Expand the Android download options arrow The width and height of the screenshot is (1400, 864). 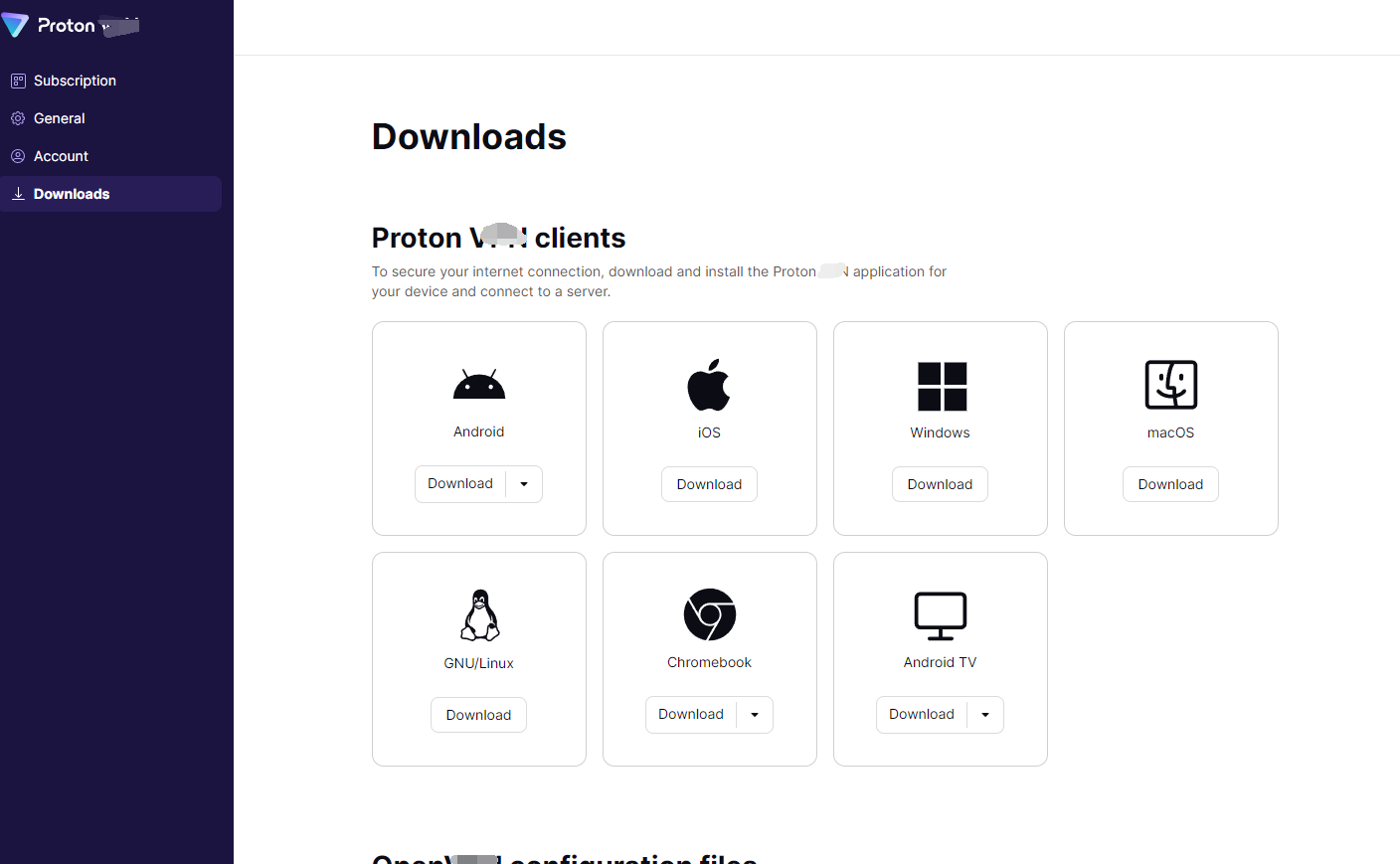(x=524, y=484)
